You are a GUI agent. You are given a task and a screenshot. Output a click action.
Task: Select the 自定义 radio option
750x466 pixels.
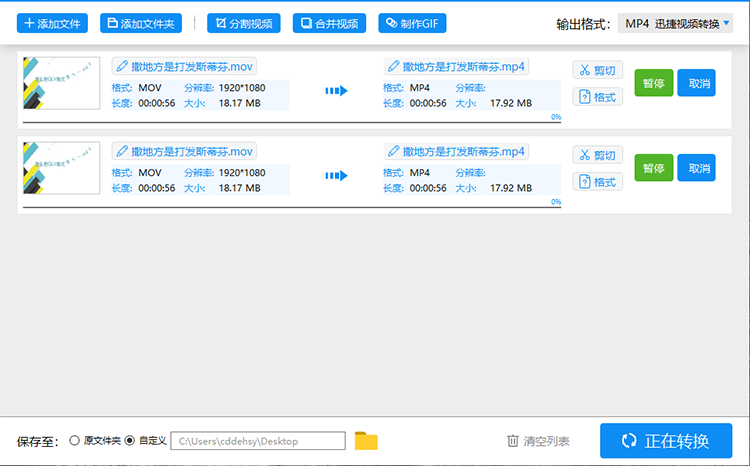(x=129, y=441)
